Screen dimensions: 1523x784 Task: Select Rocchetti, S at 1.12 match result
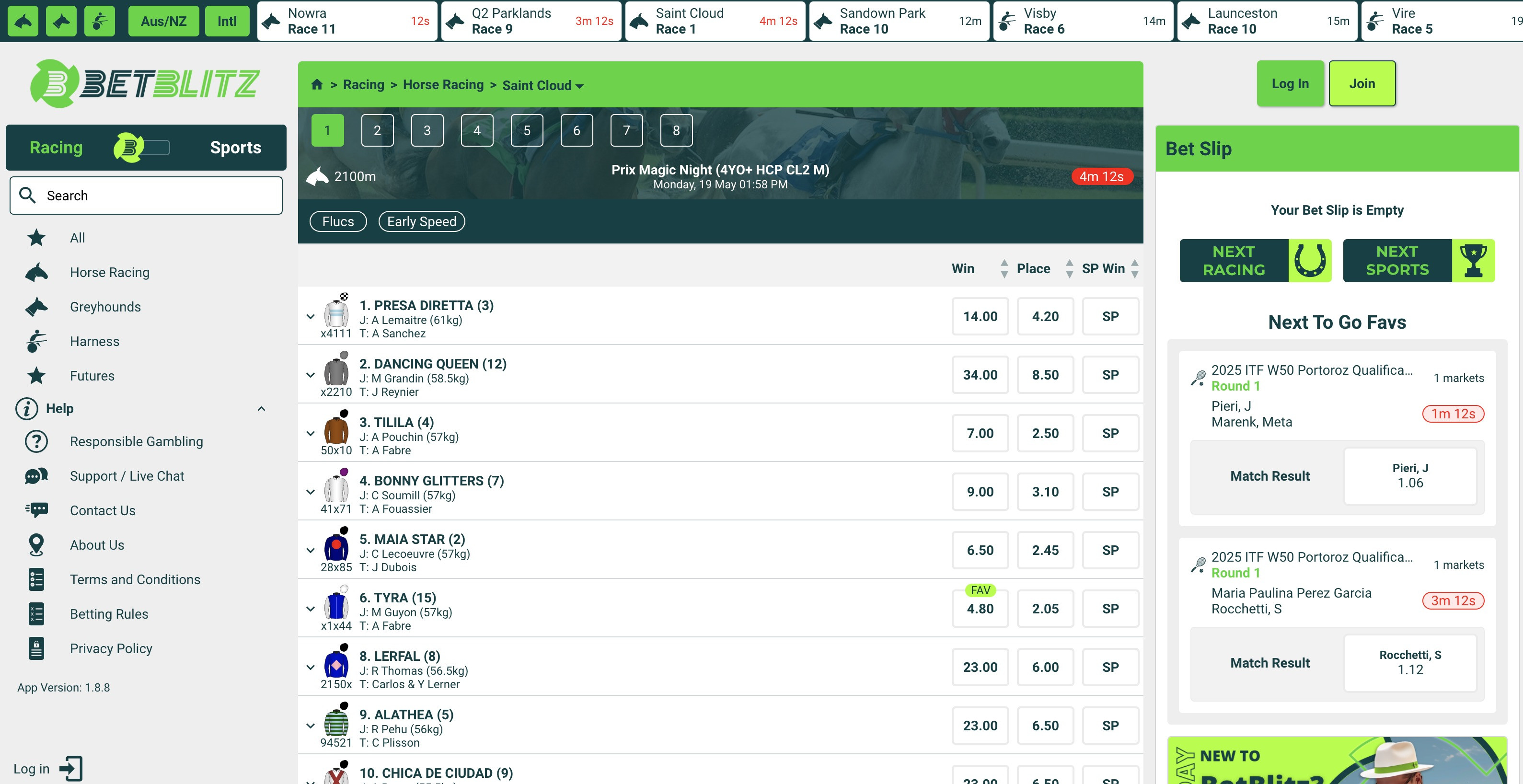click(x=1410, y=663)
